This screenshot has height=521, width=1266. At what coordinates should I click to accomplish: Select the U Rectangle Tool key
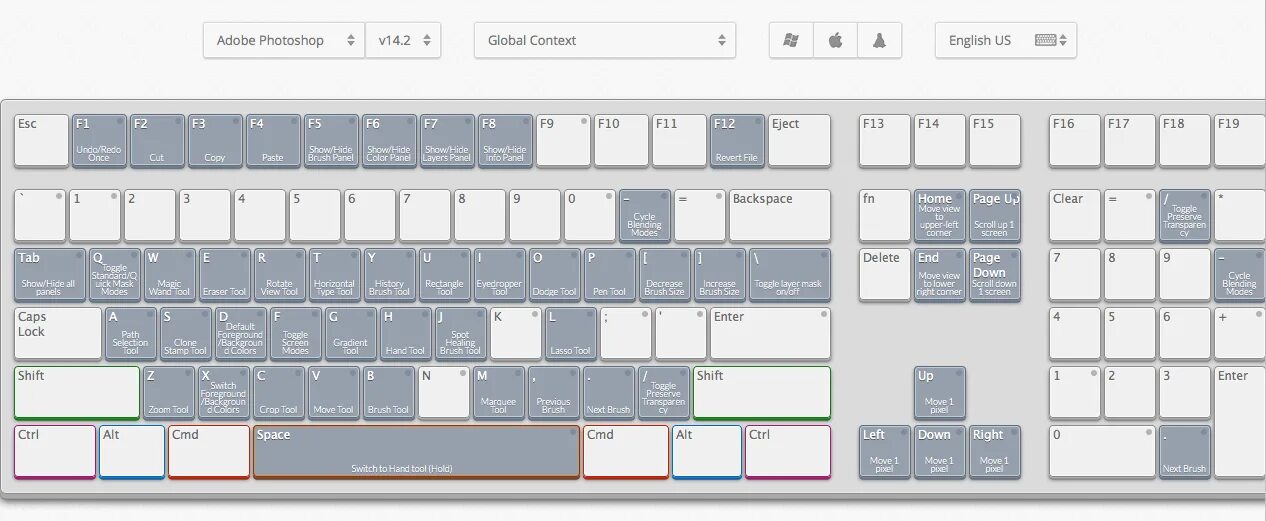[445, 275]
